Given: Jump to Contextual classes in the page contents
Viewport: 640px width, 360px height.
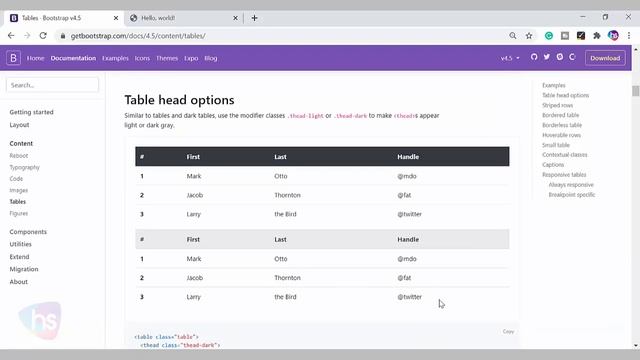Looking at the screenshot, I should tap(564, 155).
